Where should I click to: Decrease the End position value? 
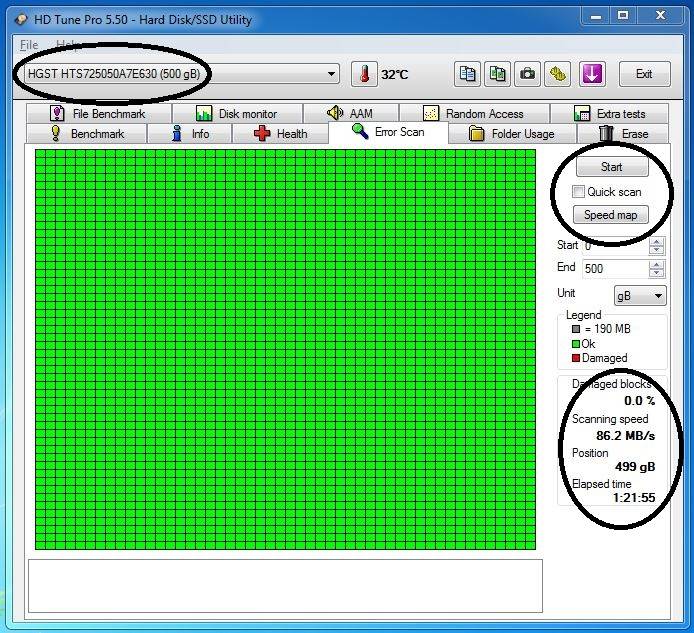click(656, 273)
